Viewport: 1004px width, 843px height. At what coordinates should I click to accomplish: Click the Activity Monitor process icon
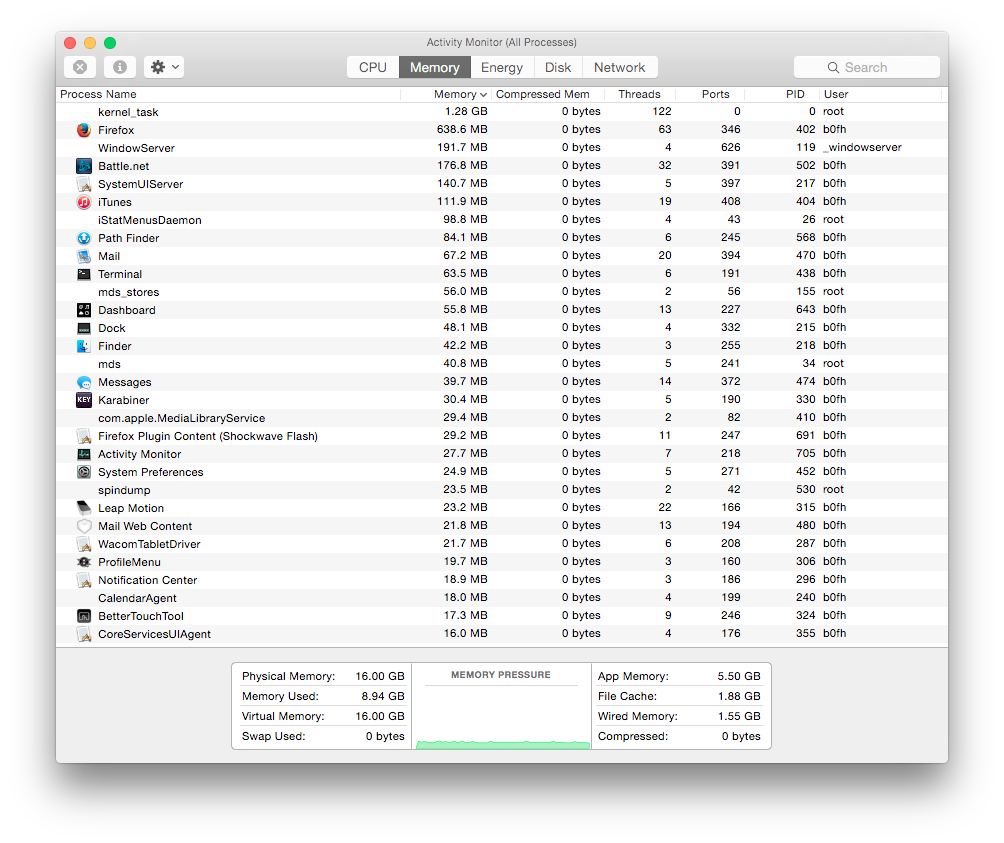[84, 454]
